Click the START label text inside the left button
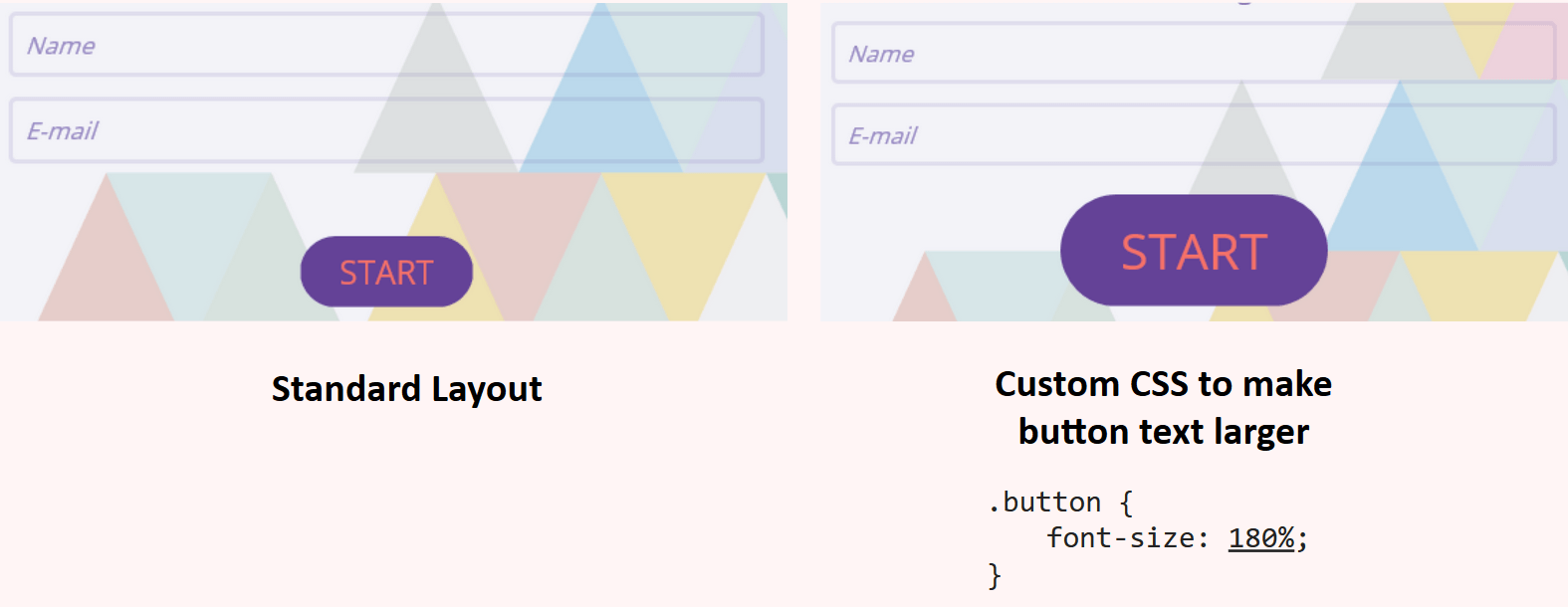The image size is (1568, 607). (385, 271)
